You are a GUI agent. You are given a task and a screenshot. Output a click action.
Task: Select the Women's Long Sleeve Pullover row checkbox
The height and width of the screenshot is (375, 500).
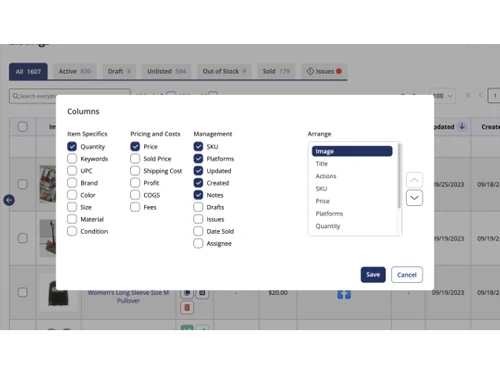click(23, 292)
